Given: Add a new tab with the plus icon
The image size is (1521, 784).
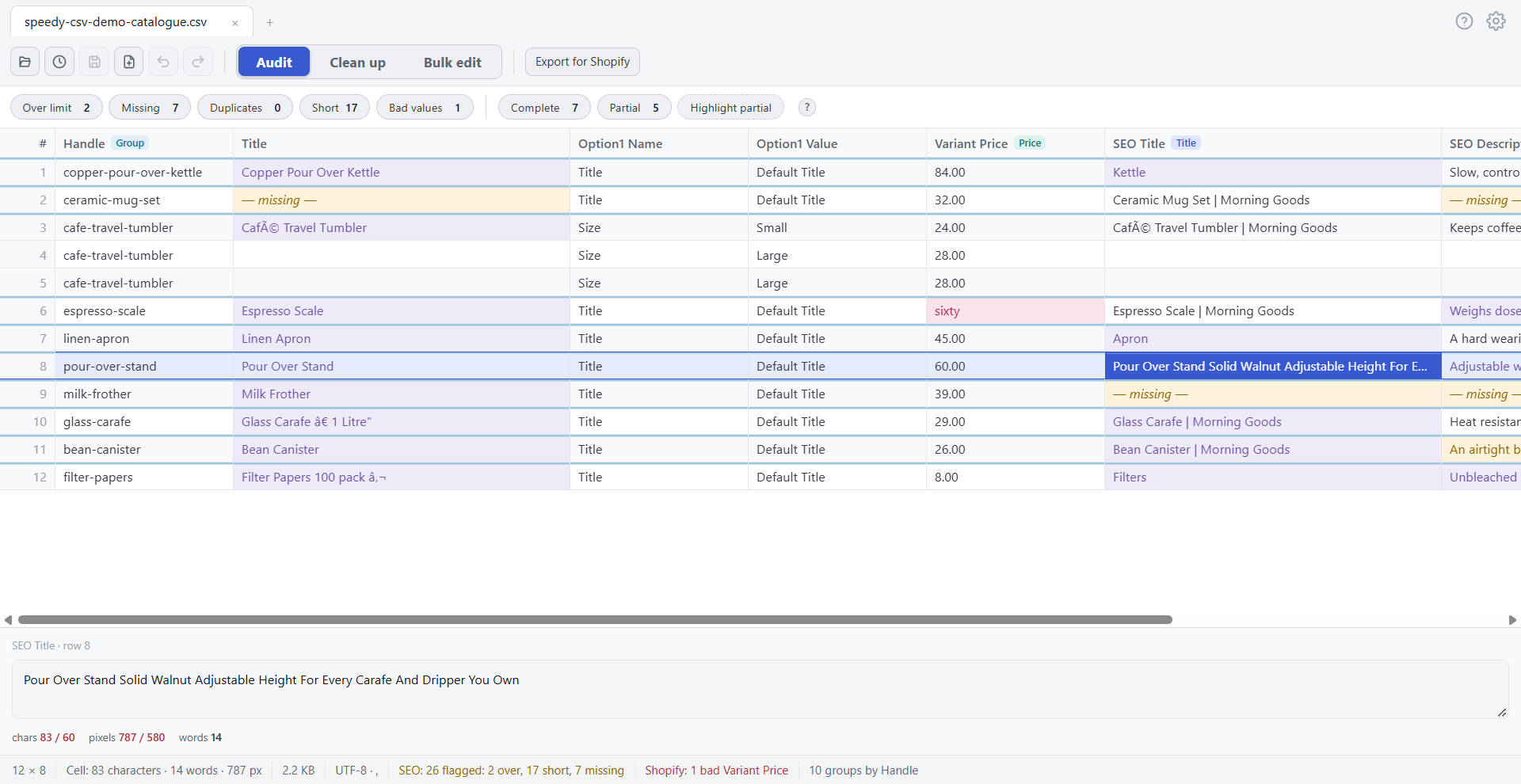Looking at the screenshot, I should (x=270, y=22).
